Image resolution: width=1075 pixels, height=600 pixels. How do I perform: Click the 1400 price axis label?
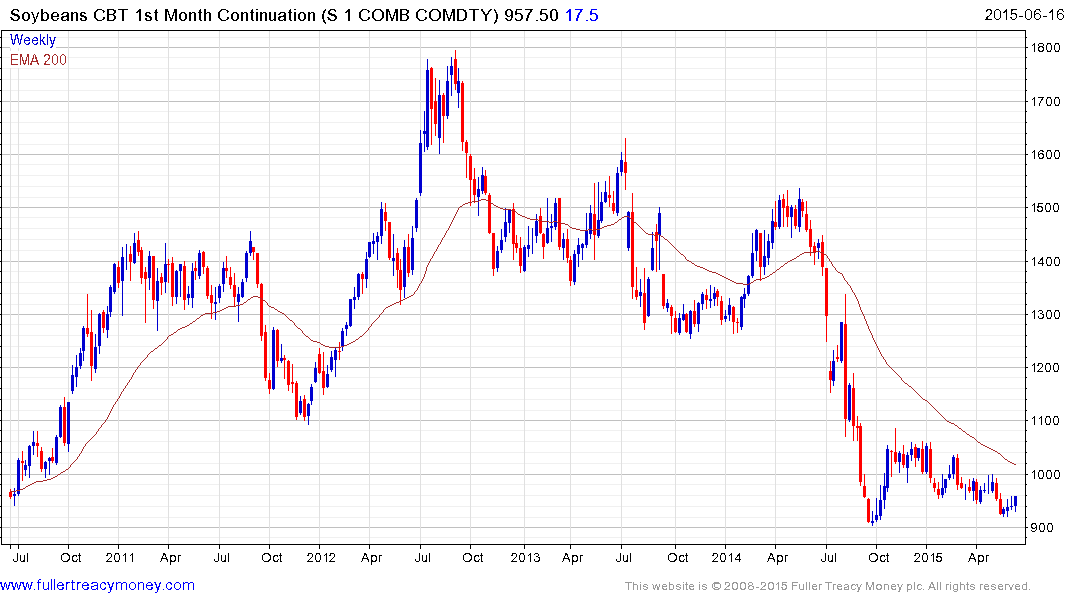tap(1046, 261)
